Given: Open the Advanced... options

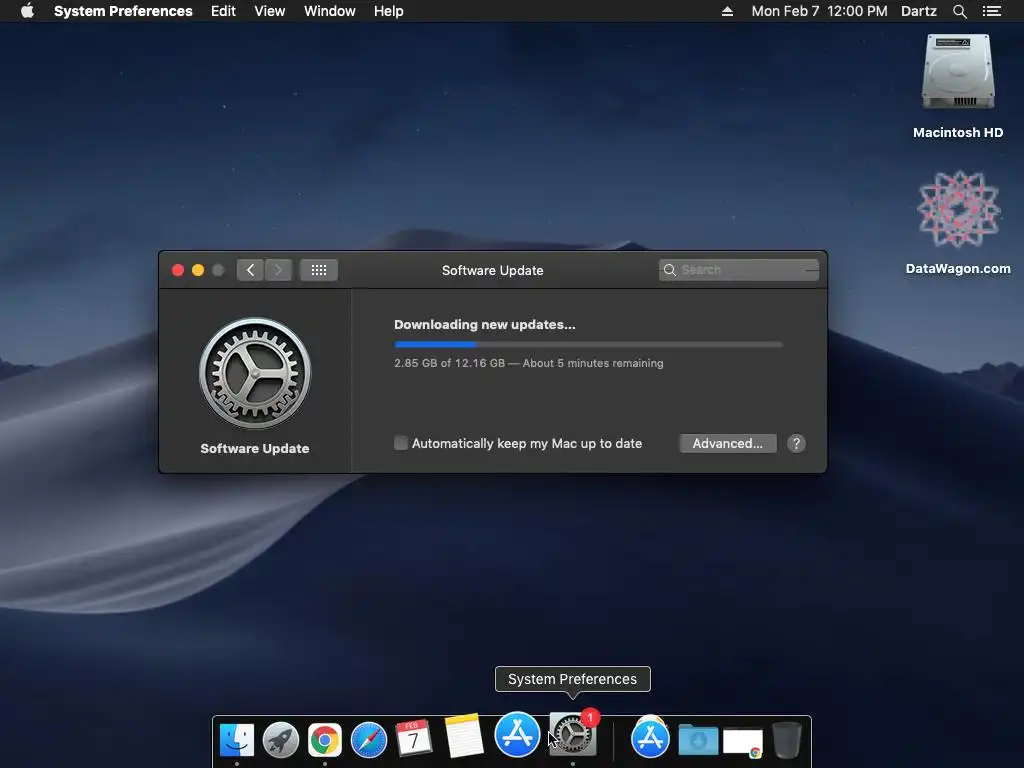Looking at the screenshot, I should pos(728,443).
